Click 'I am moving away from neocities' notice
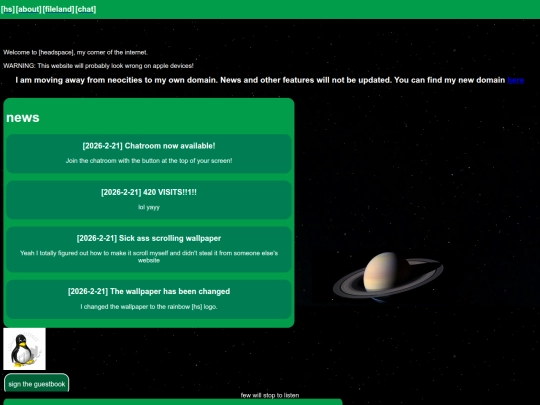Screen dimensions: 540x405 point(270,80)
